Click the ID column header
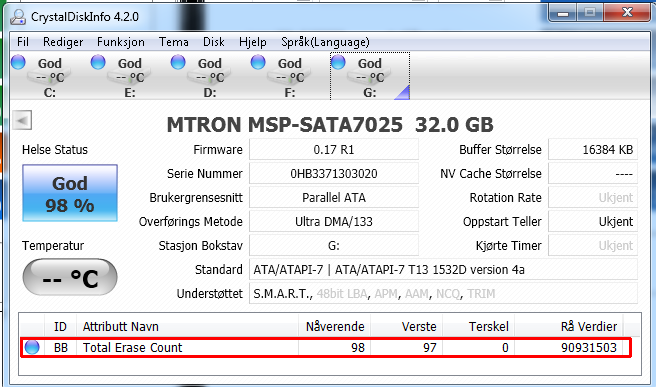Image resolution: width=656 pixels, height=387 pixels. pos(60,326)
